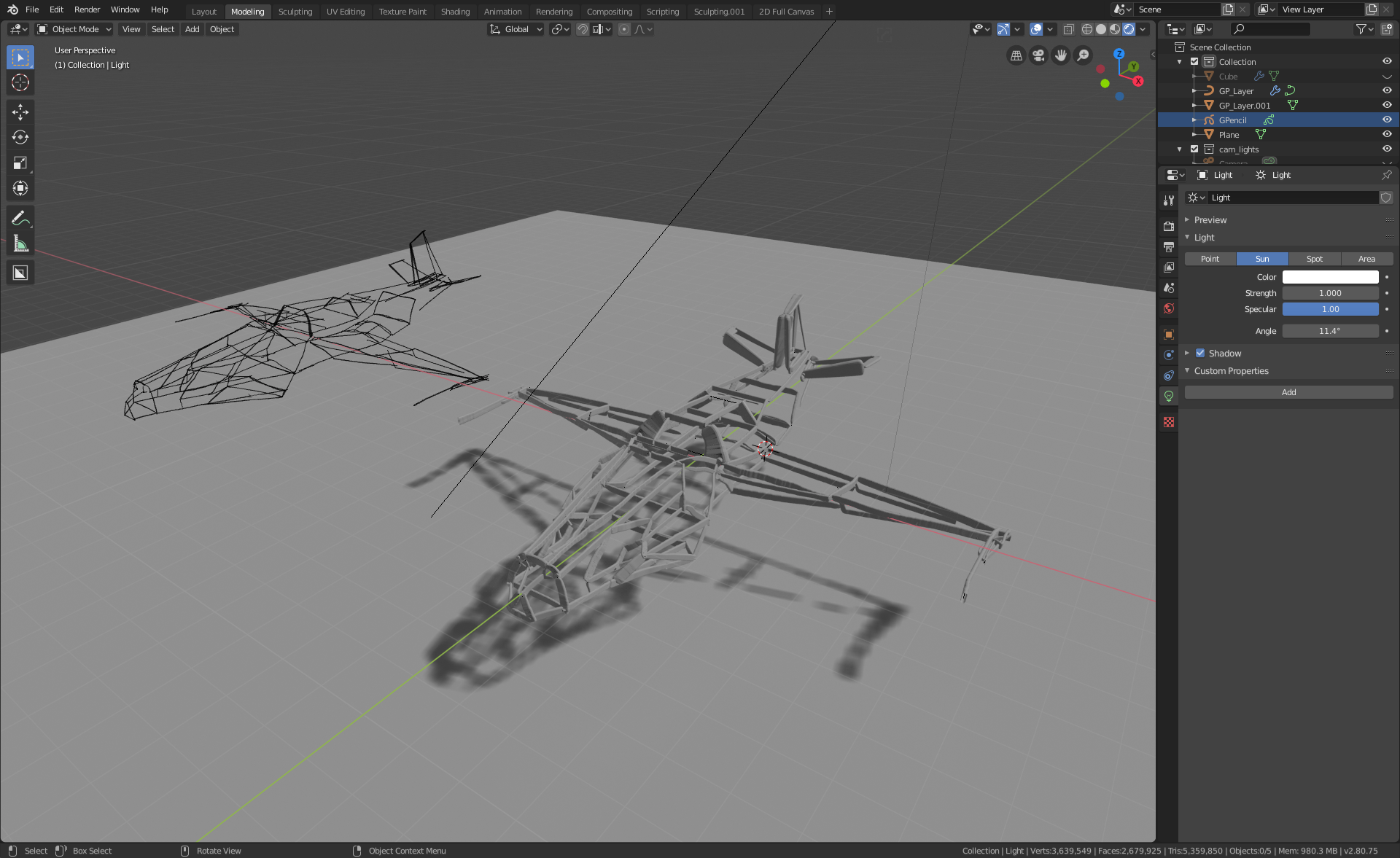Image resolution: width=1400 pixels, height=858 pixels.
Task: Open the light Color swatch
Action: 1330,277
